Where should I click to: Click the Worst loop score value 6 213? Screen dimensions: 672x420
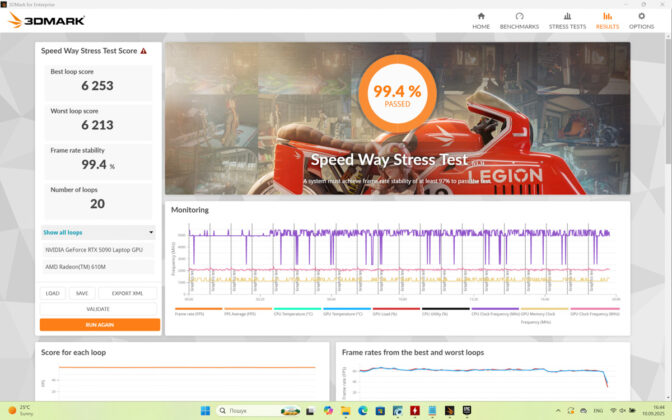tap(97, 125)
